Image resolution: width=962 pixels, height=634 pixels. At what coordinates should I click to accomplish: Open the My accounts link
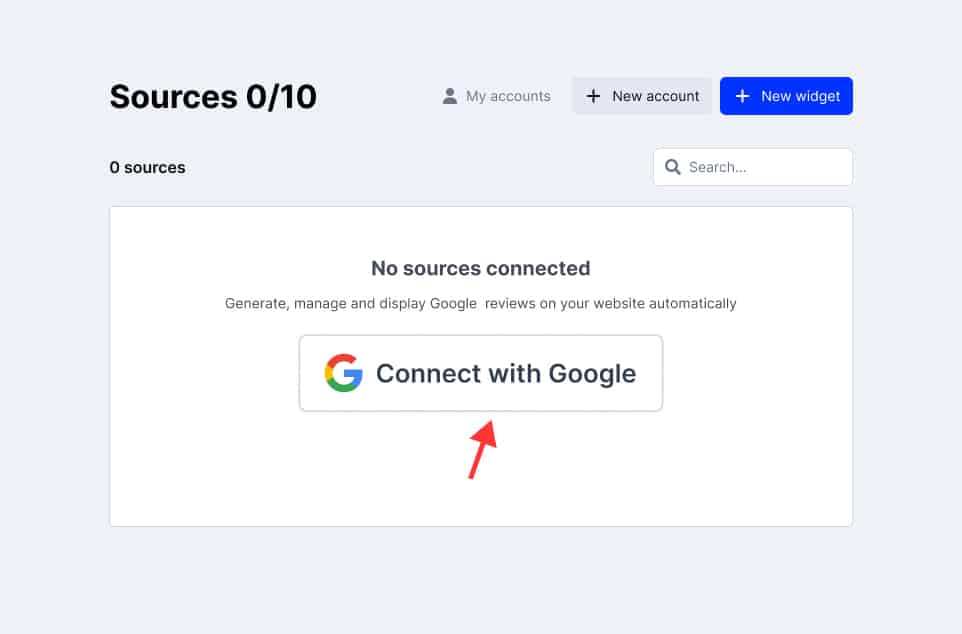[496, 96]
